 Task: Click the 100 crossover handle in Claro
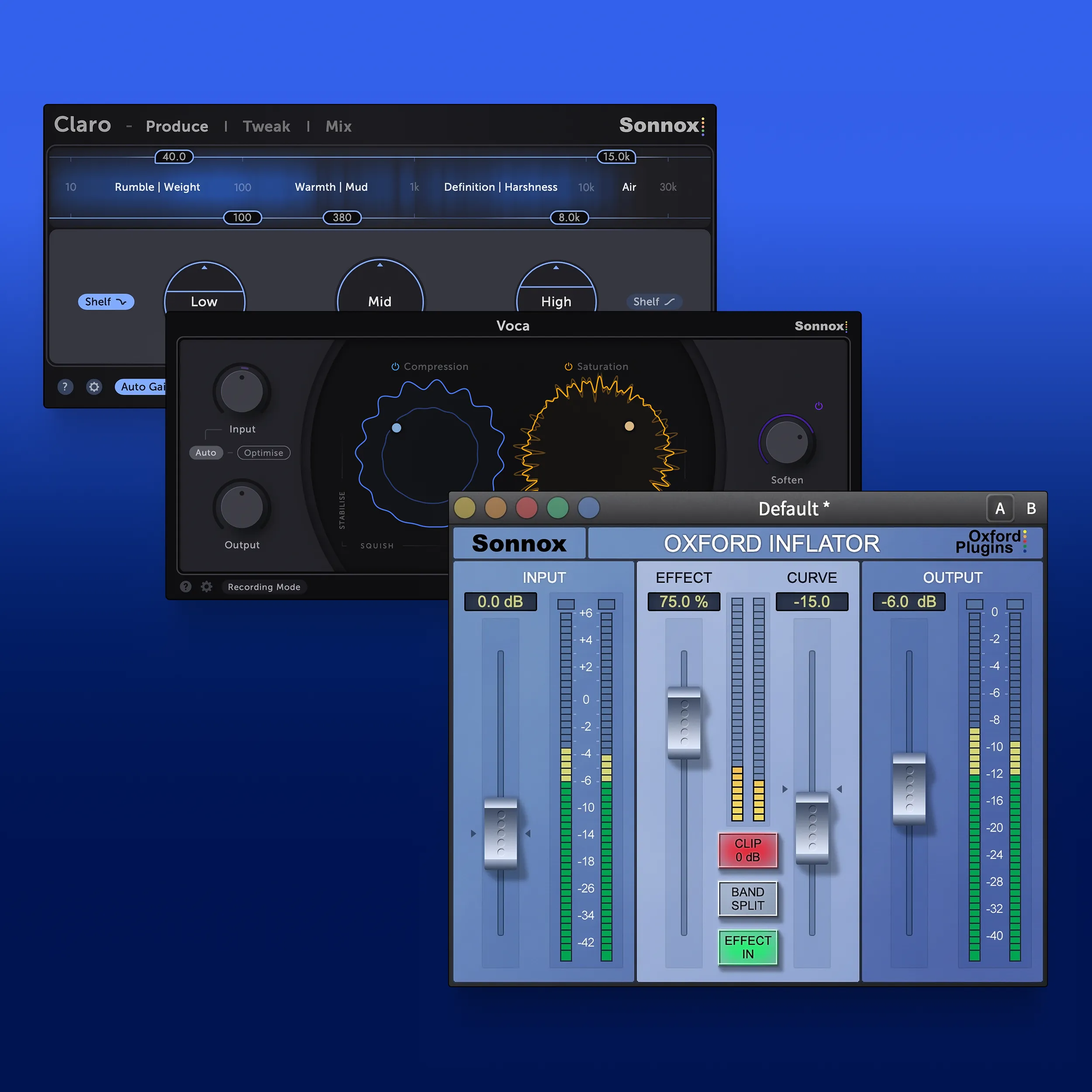coord(242,218)
